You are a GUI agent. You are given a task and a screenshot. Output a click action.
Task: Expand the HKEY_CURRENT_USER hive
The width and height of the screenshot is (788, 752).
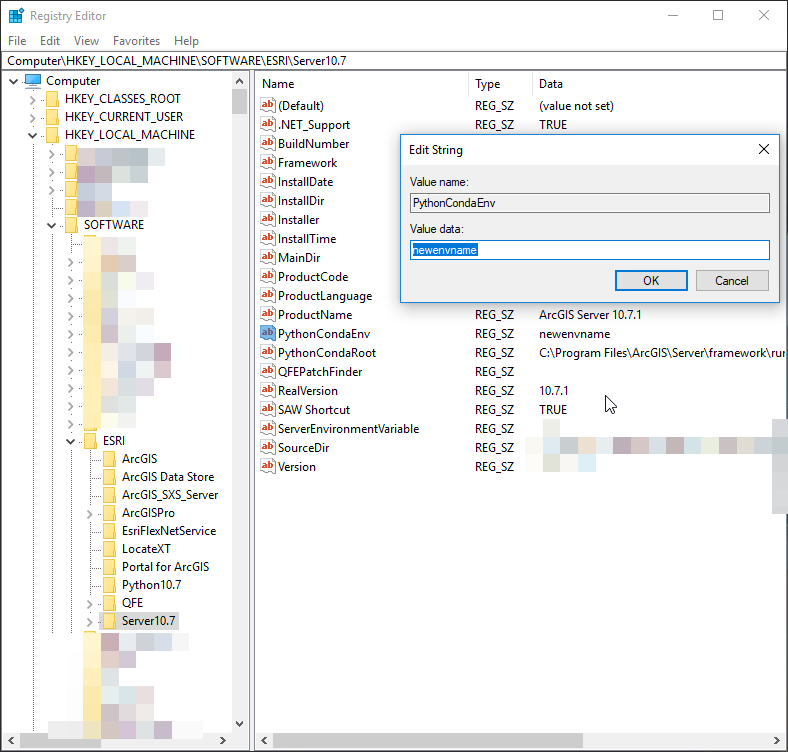pyautogui.click(x=32, y=117)
